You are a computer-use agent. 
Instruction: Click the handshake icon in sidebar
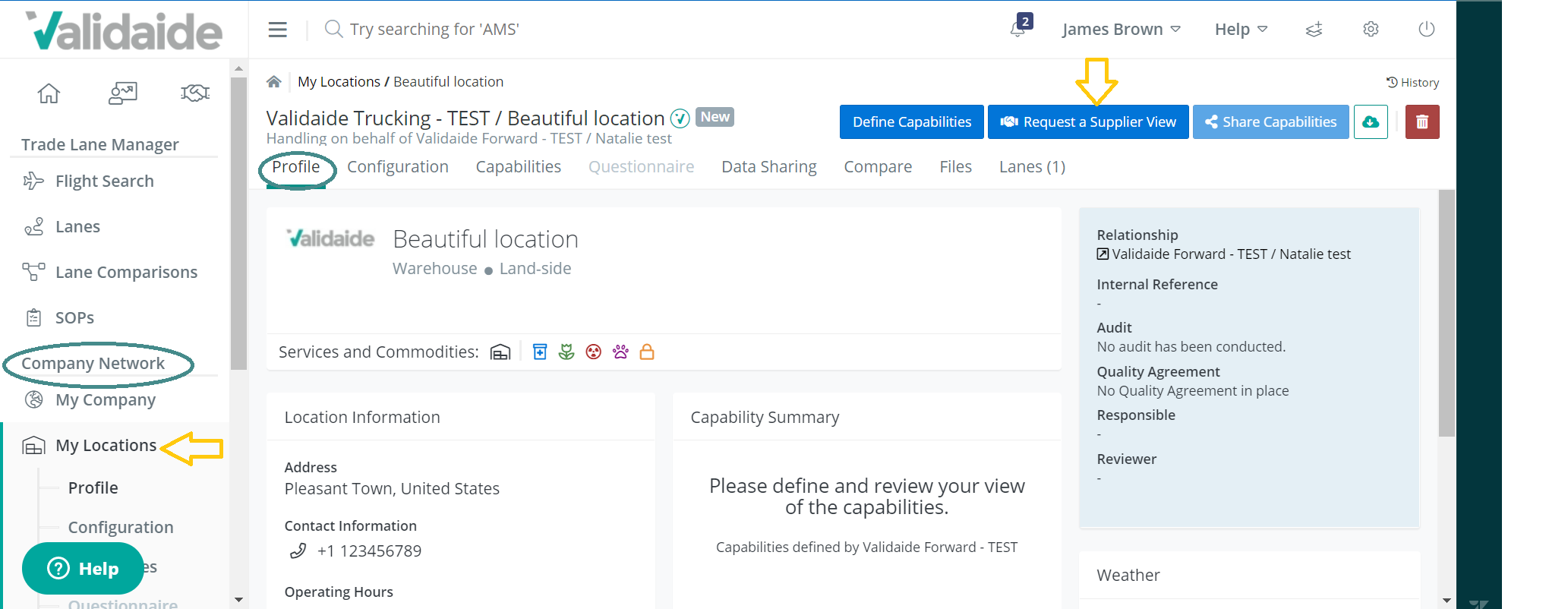point(195,93)
